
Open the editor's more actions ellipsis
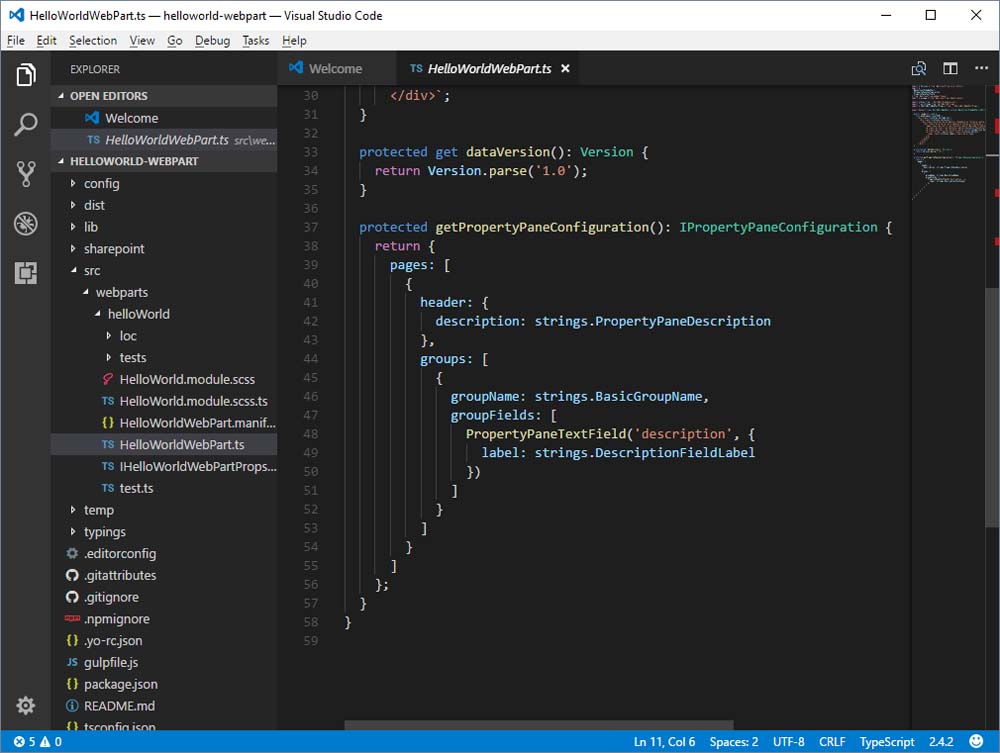[x=980, y=69]
